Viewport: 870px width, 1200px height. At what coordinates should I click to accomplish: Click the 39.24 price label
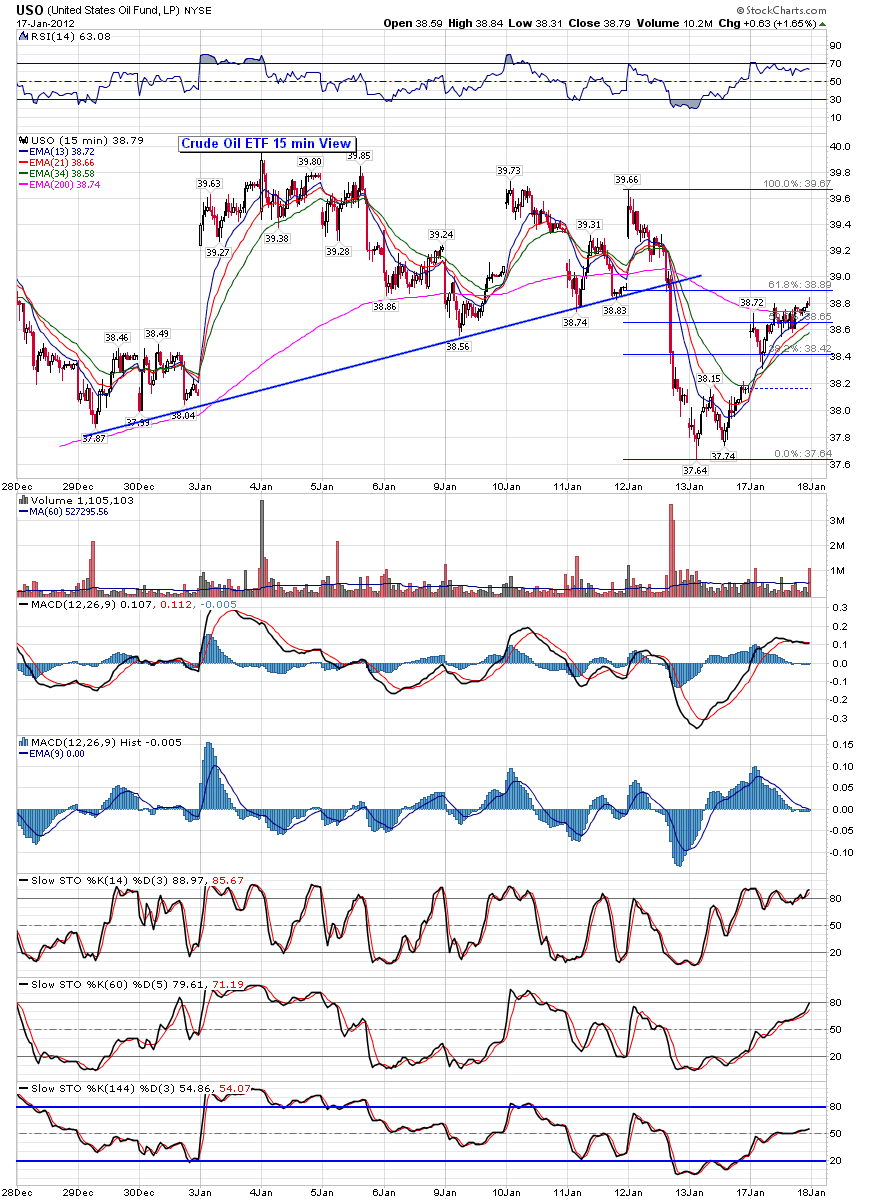(x=441, y=235)
